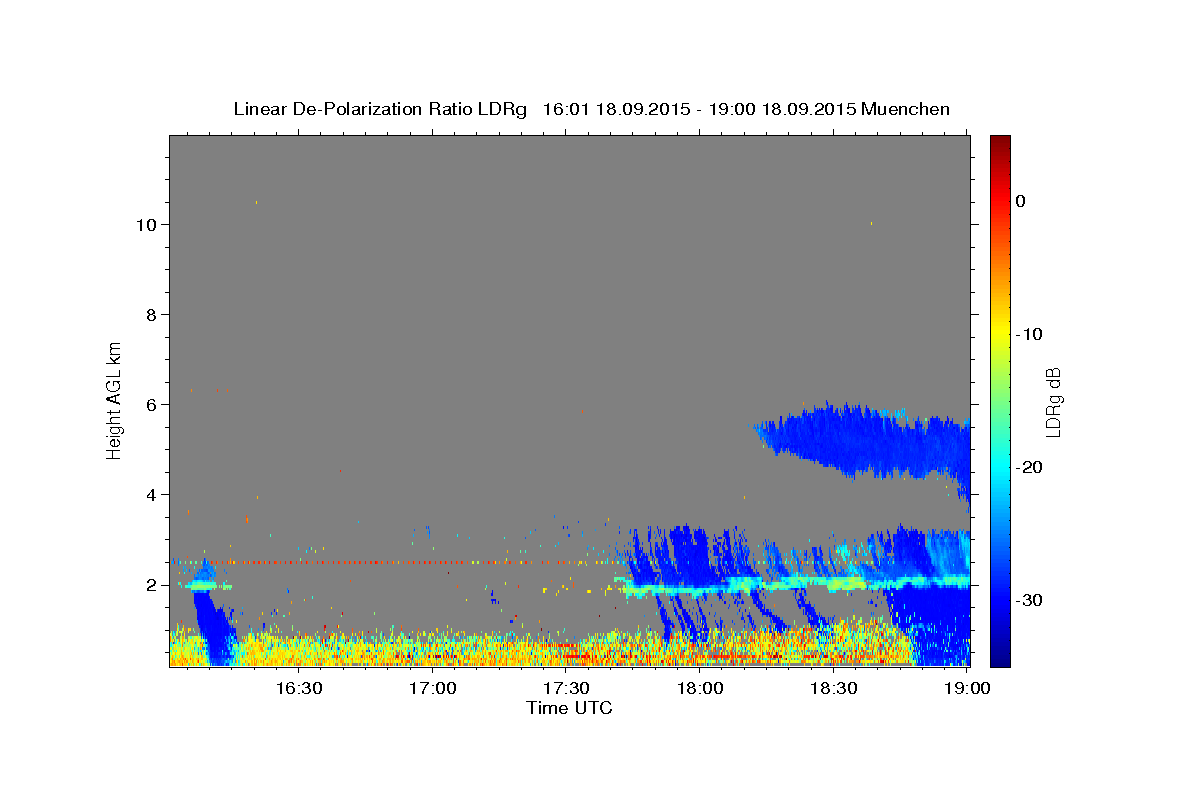Click the dark red top of the colorbar
This screenshot has width=1200, height=800.
coord(1000,145)
